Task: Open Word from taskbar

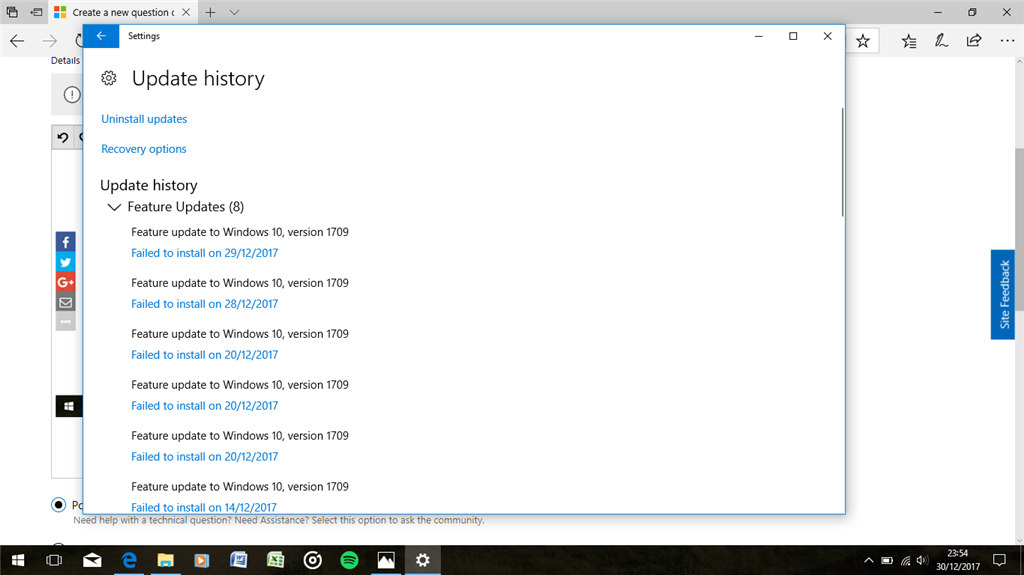Action: [x=239, y=560]
